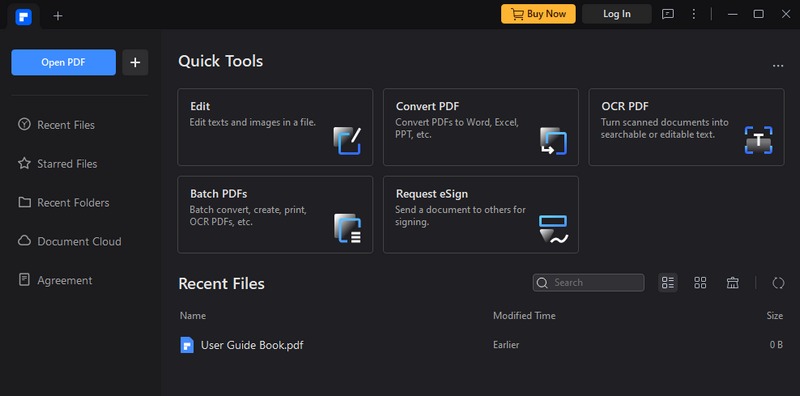Image resolution: width=800 pixels, height=396 pixels.
Task: Click the Edit pencil icon in Quick Tools
Action: (347, 141)
